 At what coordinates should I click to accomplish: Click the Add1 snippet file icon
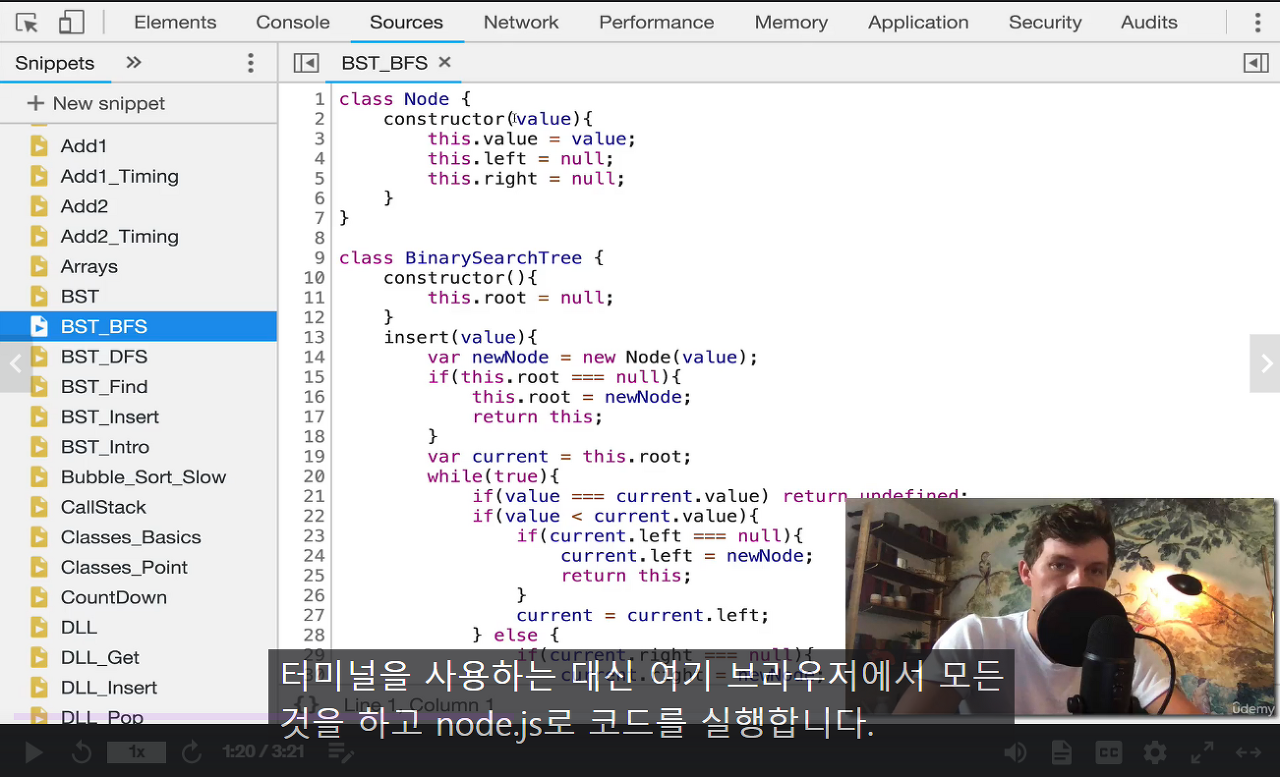point(39,146)
